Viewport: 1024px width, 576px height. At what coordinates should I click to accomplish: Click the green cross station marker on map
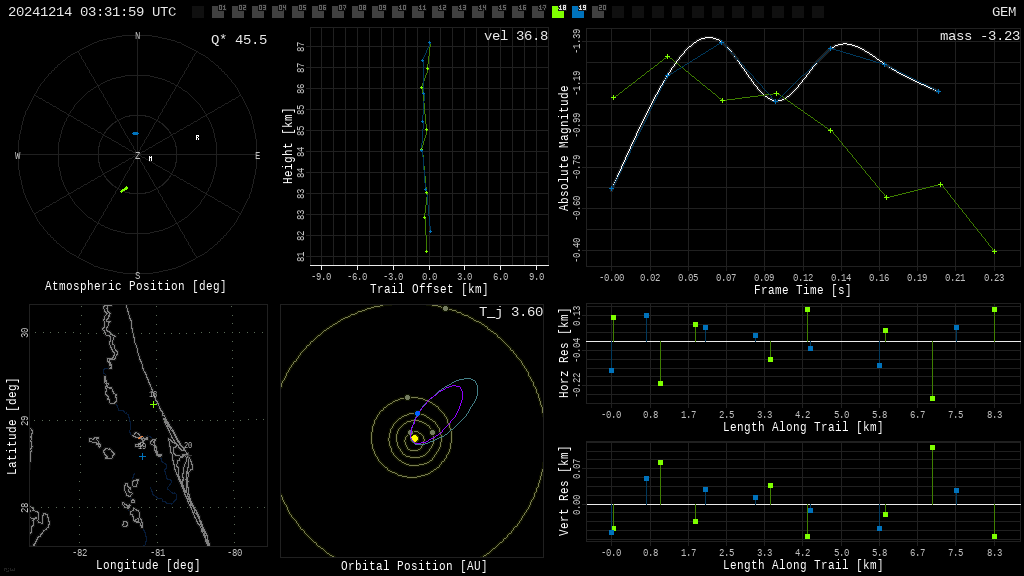point(153,404)
